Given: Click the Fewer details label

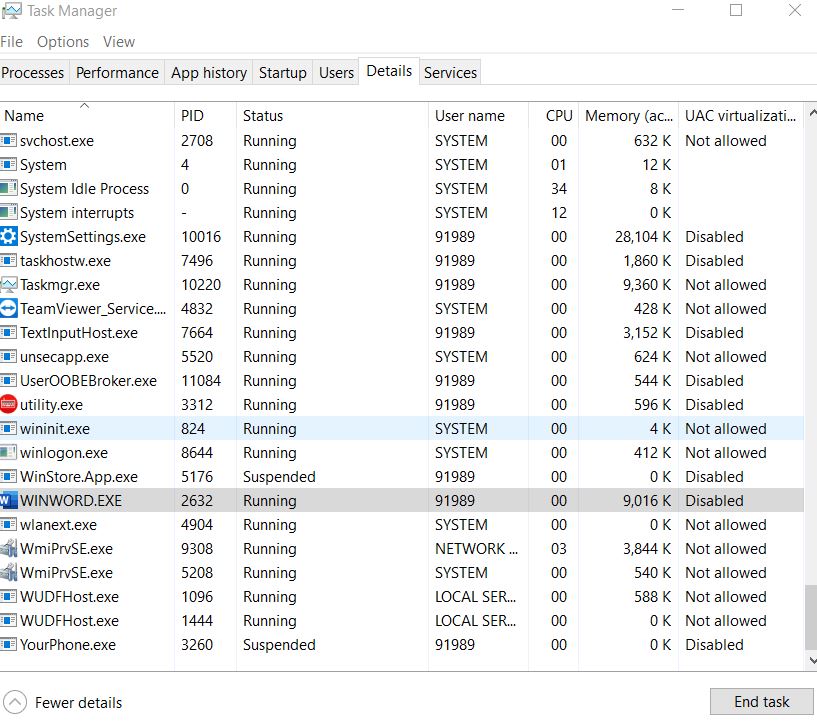Looking at the screenshot, I should tap(78, 703).
